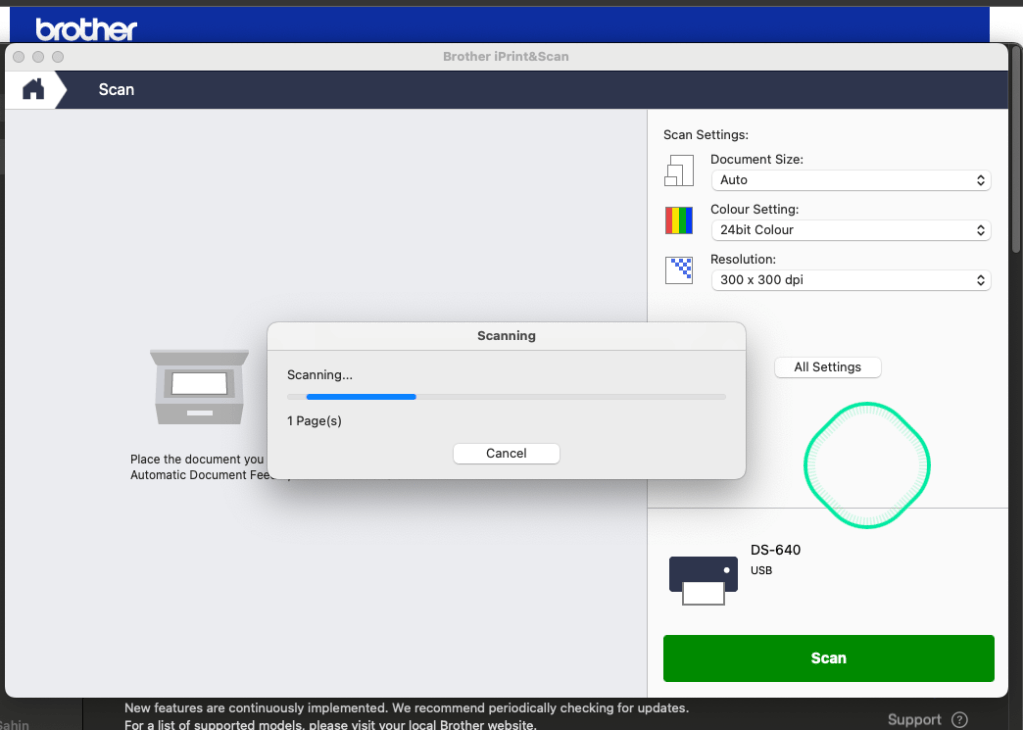
Task: Open Support link in background page
Action: point(914,720)
